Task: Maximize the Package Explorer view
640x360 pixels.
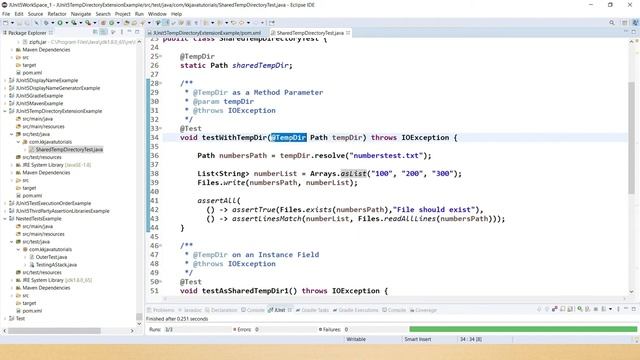Action: 138,32
